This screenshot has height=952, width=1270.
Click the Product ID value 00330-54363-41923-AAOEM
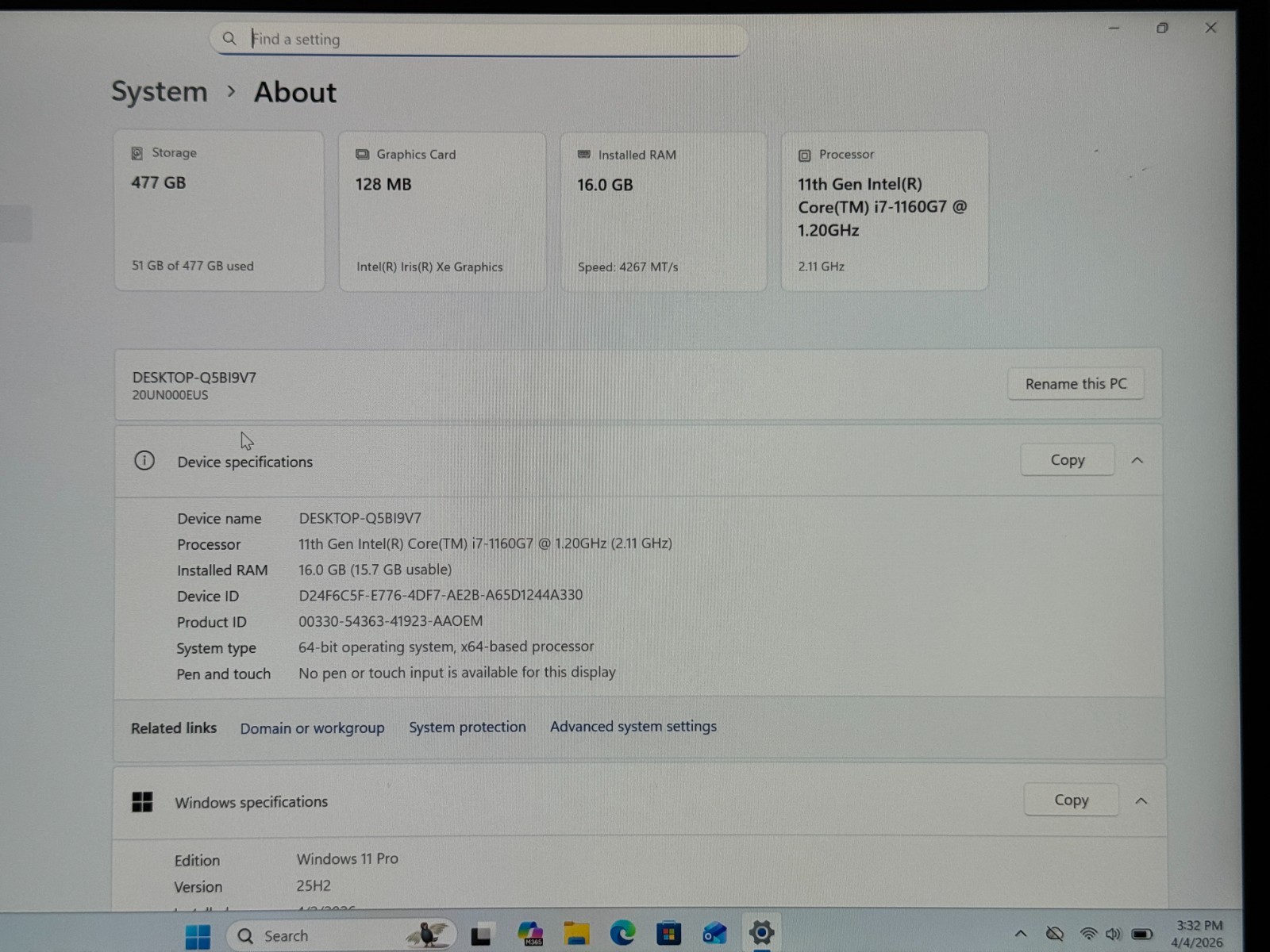click(391, 621)
